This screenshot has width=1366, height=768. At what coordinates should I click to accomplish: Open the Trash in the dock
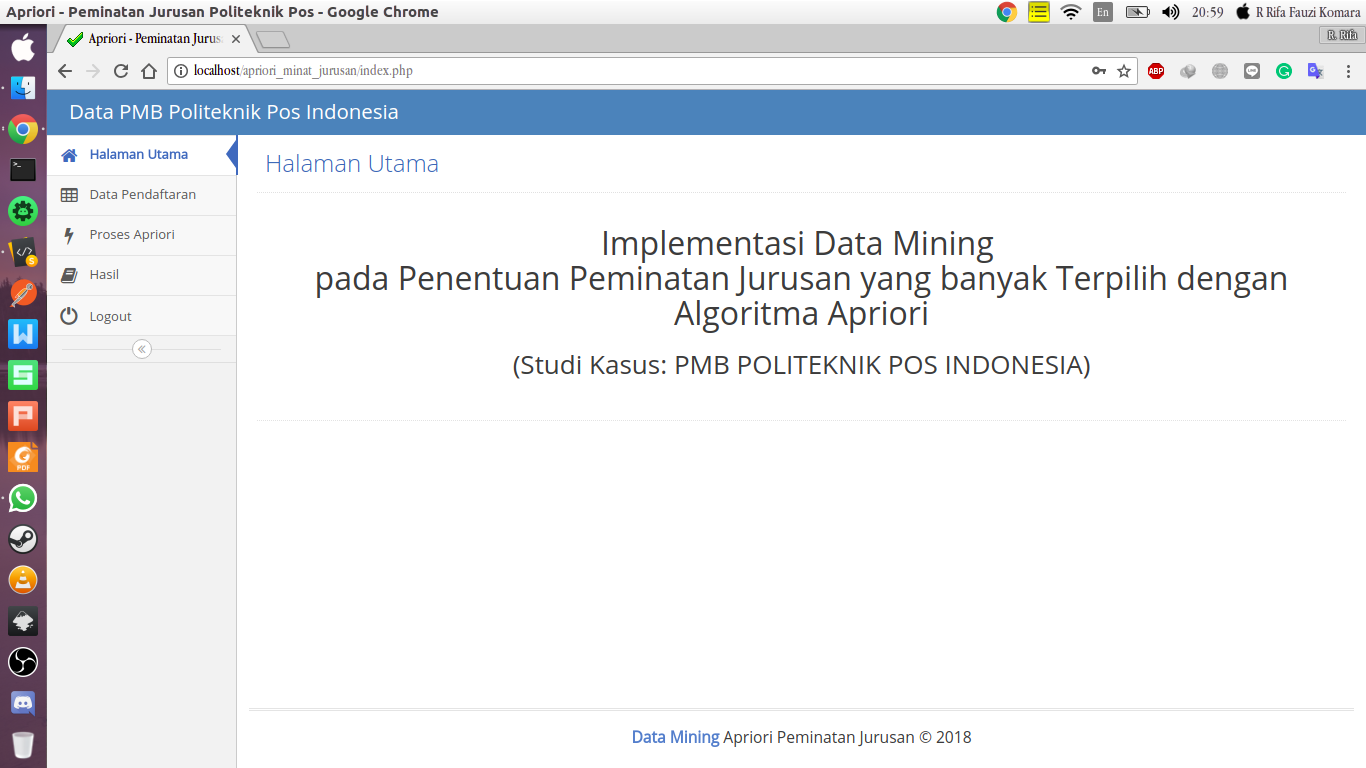(23, 744)
